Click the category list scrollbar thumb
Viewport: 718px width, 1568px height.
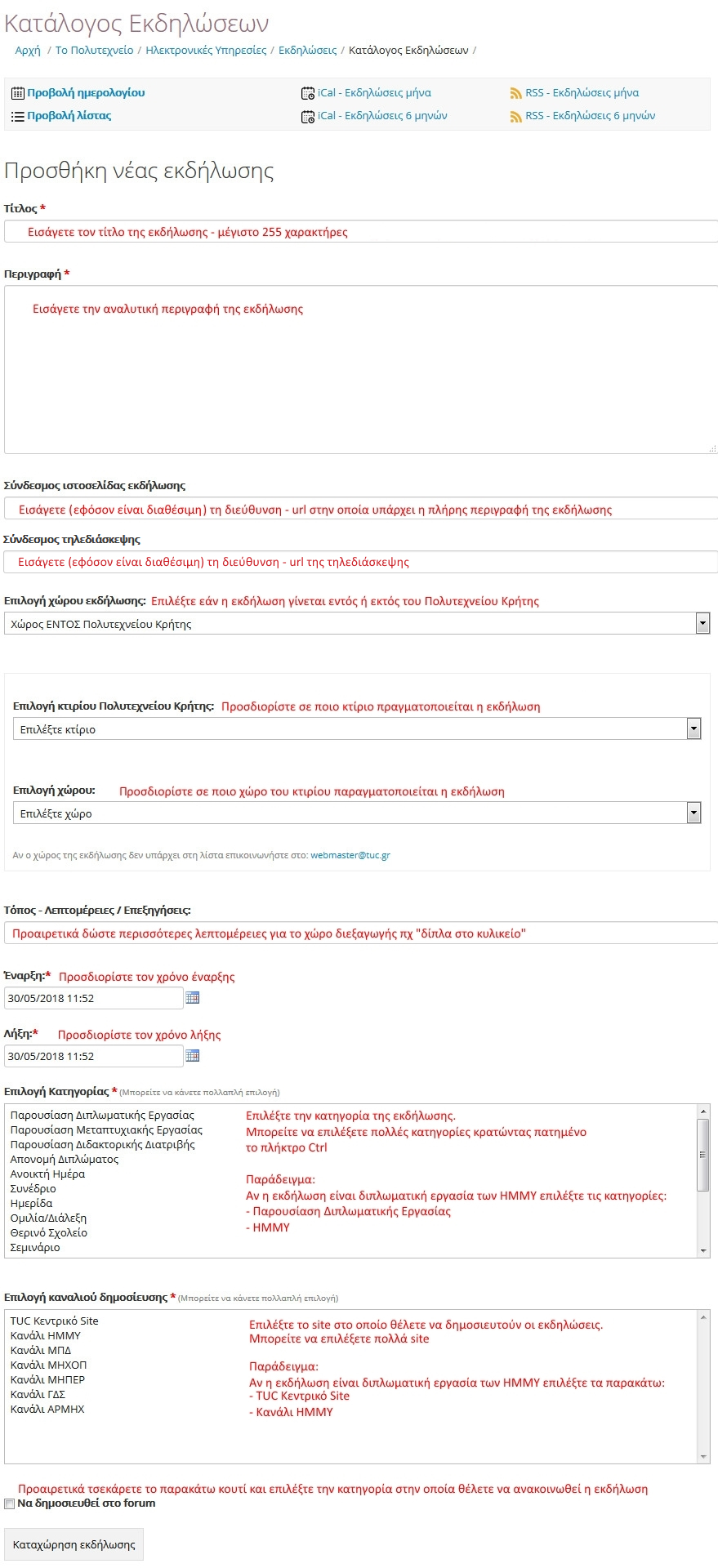[x=702, y=1154]
